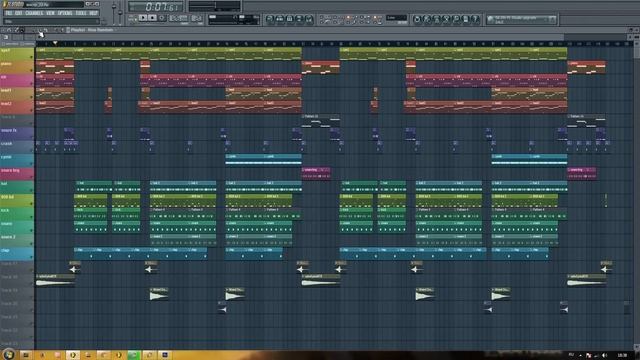Open the Browser shortcut icon
The height and width of the screenshot is (360, 640).
tap(299, 19)
